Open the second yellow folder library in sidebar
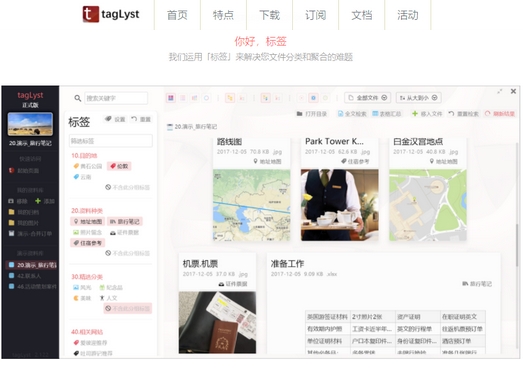This screenshot has height=375, width=523. tap(23, 223)
